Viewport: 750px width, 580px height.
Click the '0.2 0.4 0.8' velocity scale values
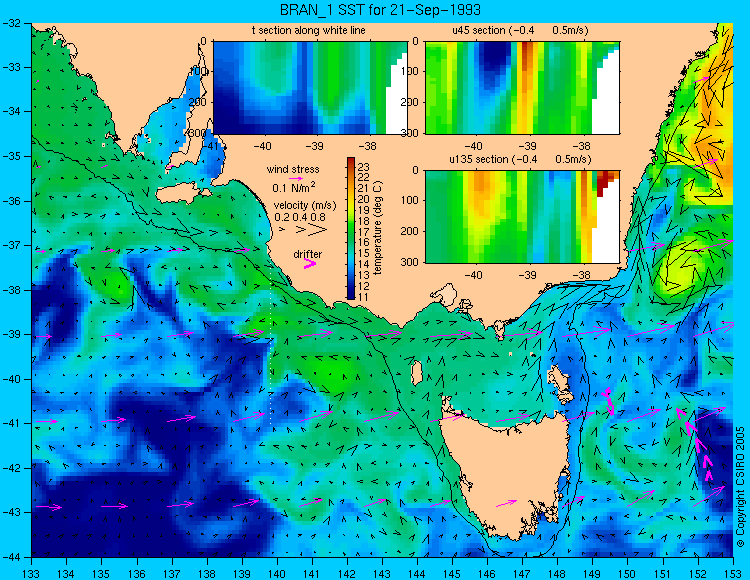(x=300, y=217)
